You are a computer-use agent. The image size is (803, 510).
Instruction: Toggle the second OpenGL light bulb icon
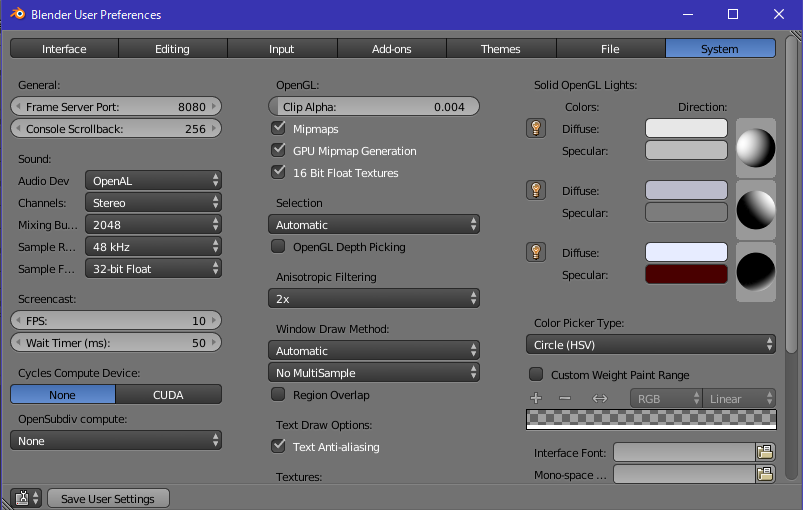click(536, 190)
